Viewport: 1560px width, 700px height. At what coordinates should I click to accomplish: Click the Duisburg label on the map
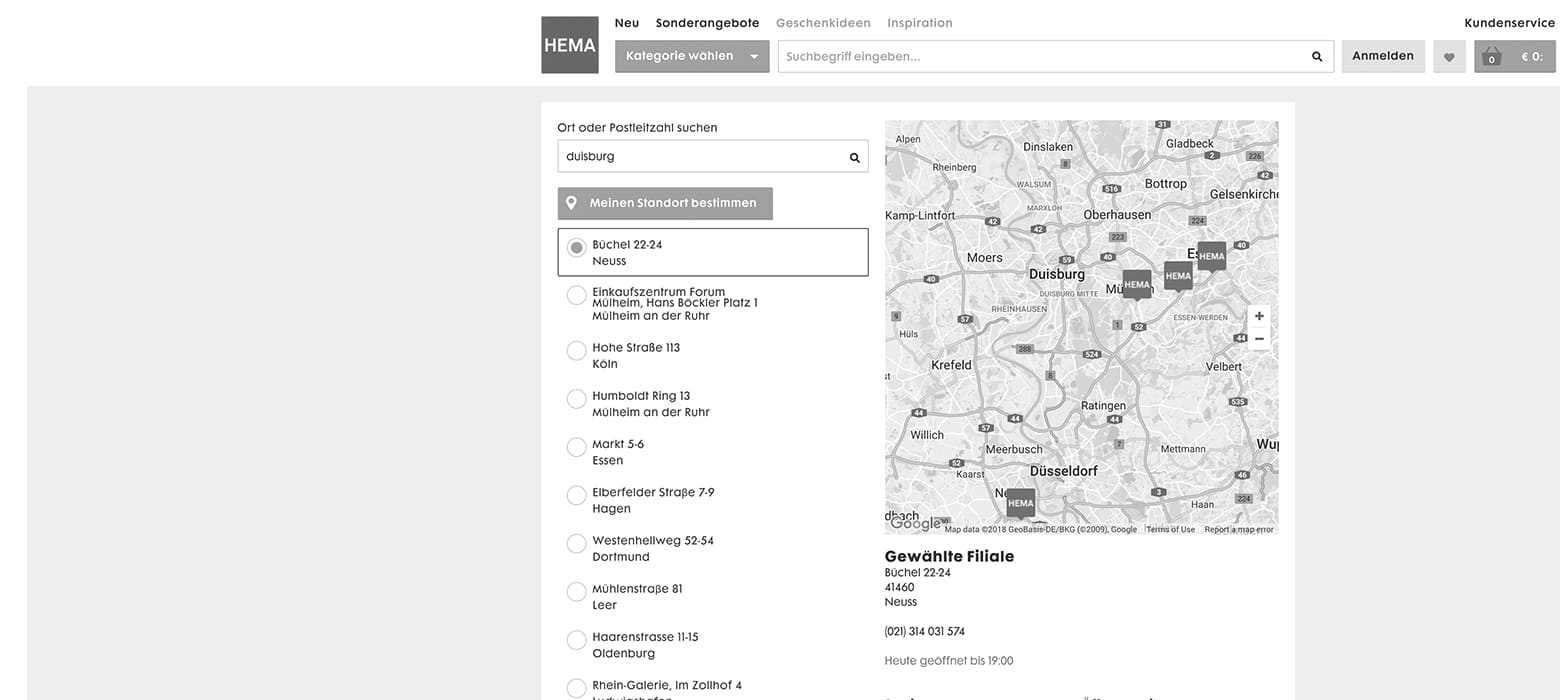tap(1057, 274)
